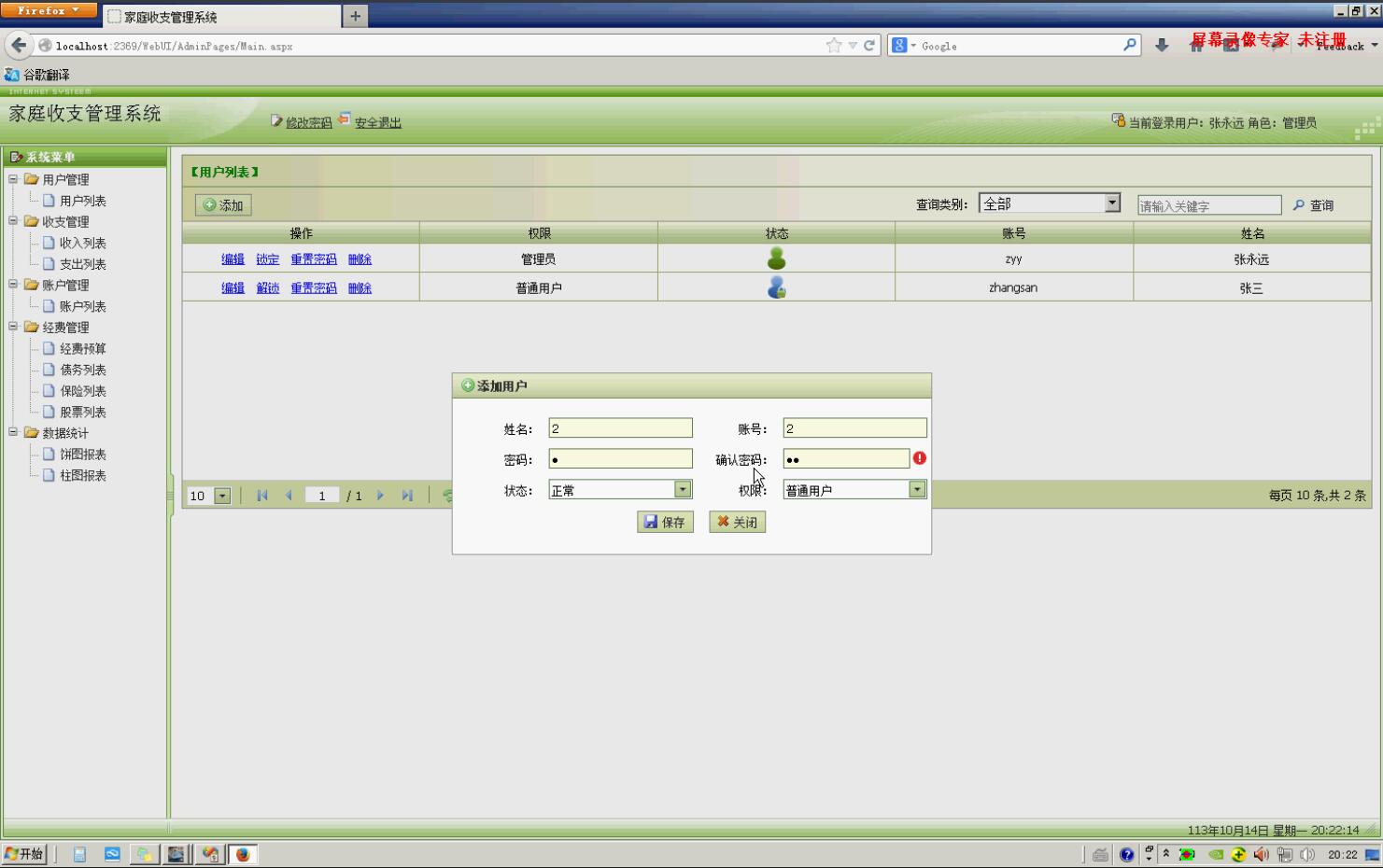The height and width of the screenshot is (868, 1383).
Task: Click the NVIDIA tray icon
Action: [1216, 854]
